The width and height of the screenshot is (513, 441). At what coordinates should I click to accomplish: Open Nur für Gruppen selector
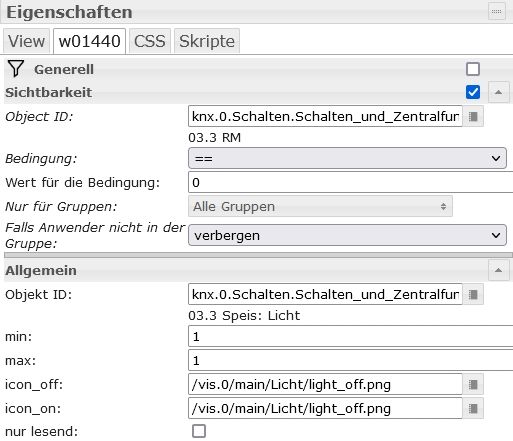click(x=320, y=206)
